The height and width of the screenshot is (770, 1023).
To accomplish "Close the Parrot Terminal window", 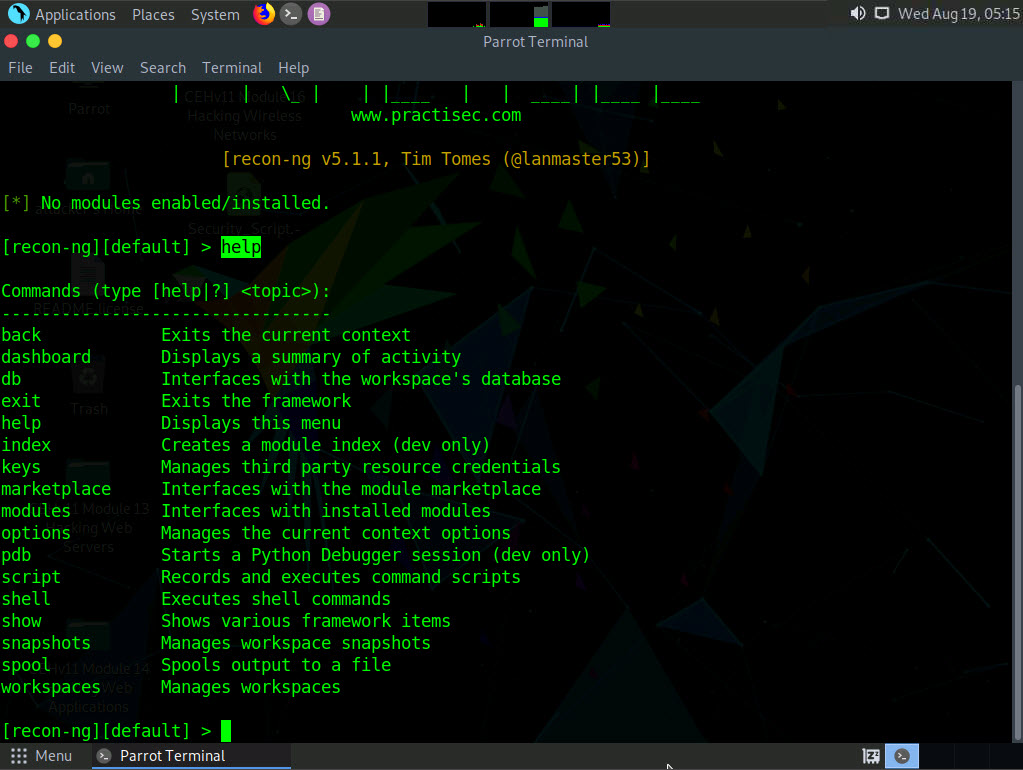I will point(11,41).
